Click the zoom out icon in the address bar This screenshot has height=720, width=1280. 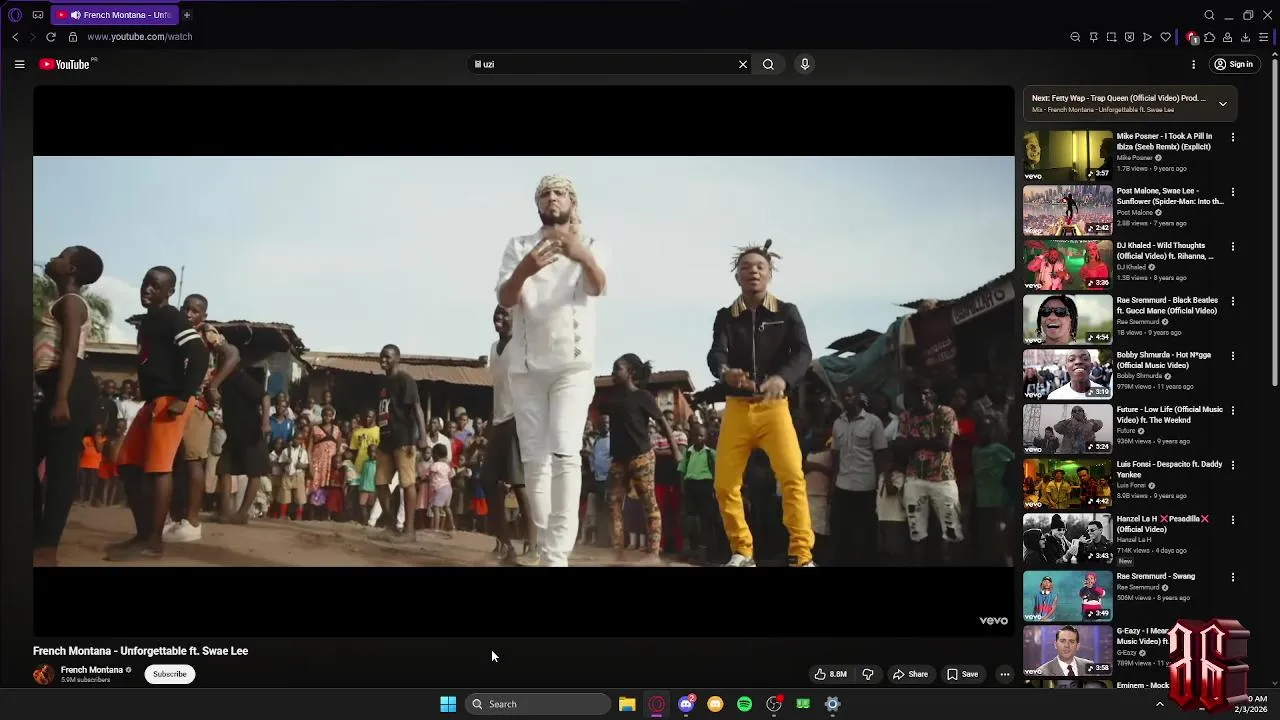[1075, 37]
